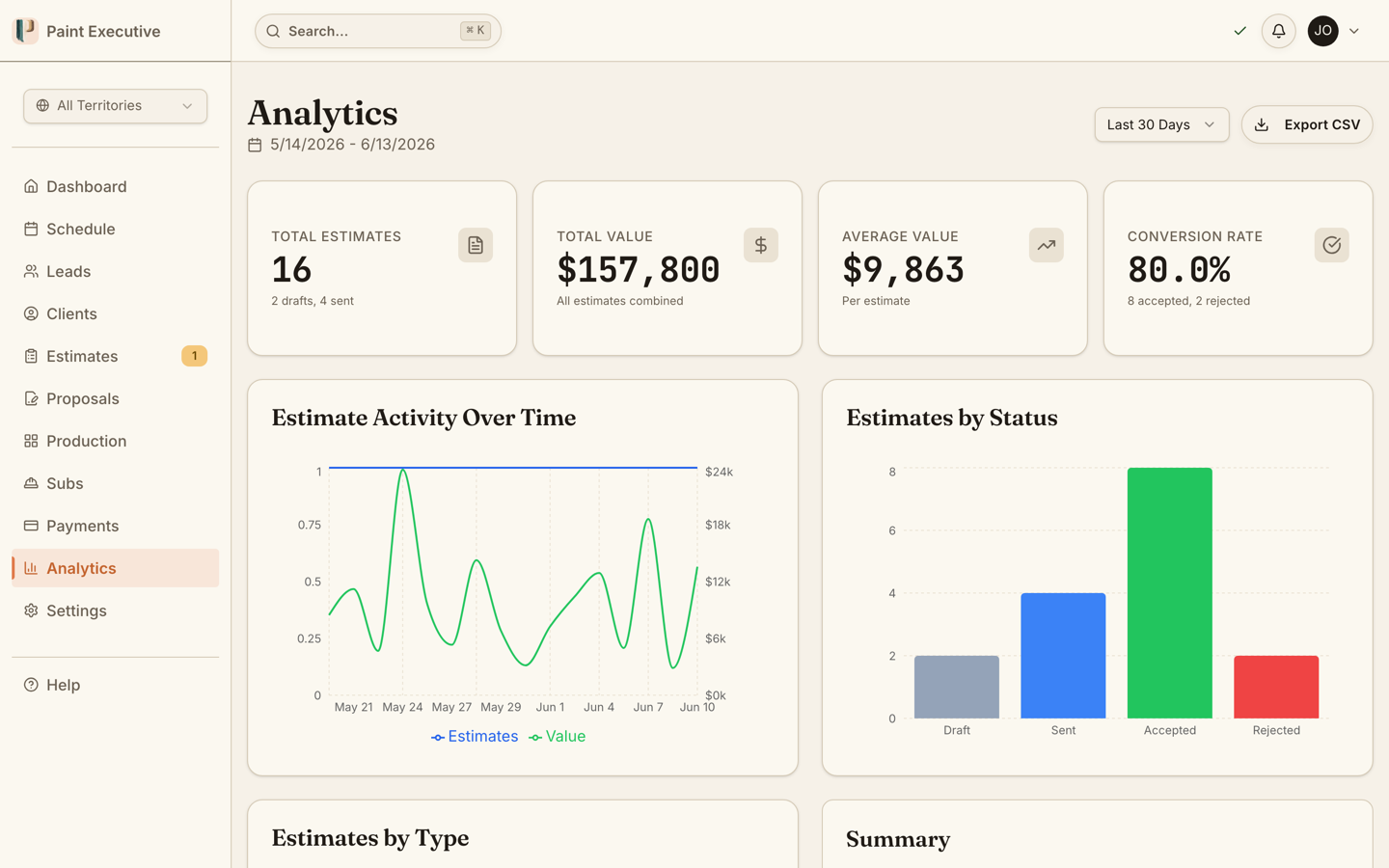Click the globe icon in territories selector

tap(42, 106)
